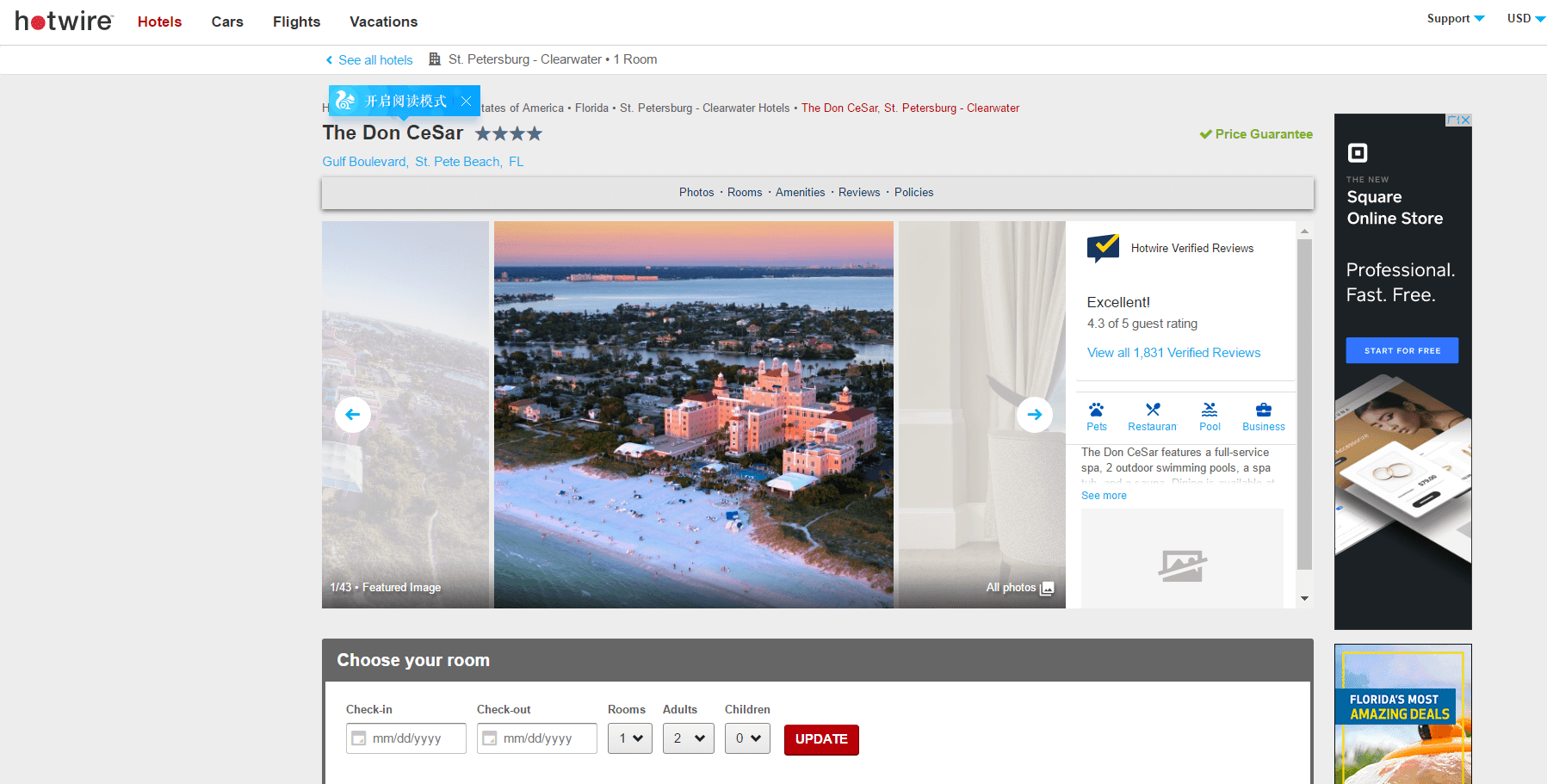
Task: Jump to the Policies section
Action: coord(913,192)
